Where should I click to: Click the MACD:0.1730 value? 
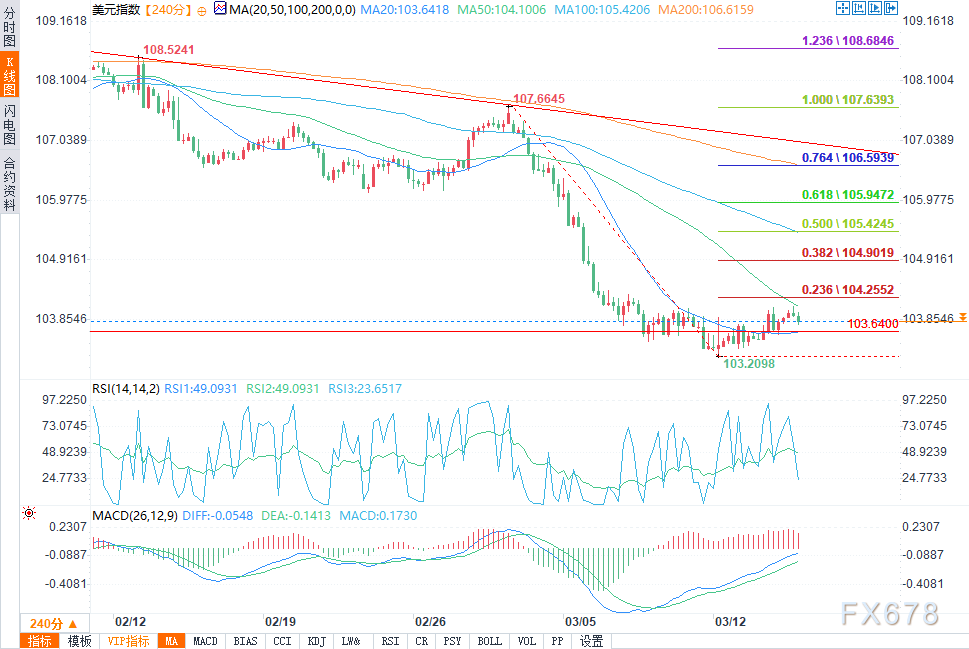(378, 515)
